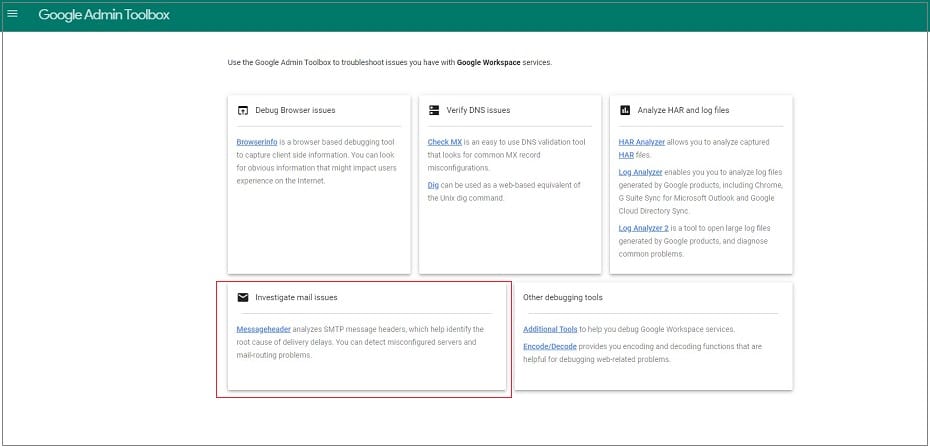Screen dimensions: 930x447
Task: Click the Google Admin Toolbox title
Action: (x=104, y=15)
